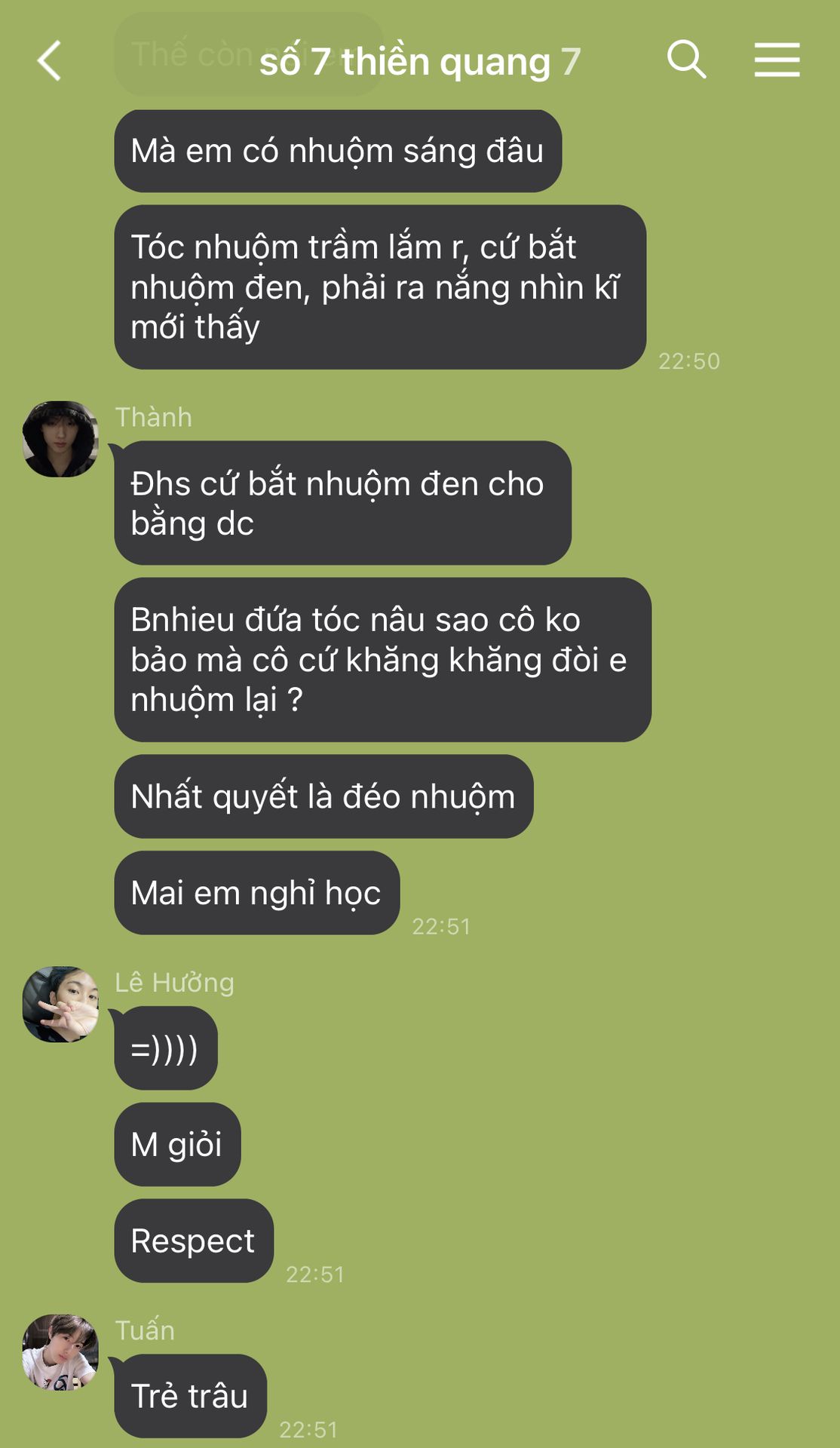Screen dimensions: 840x1448
Task: Open the chat search magnifier icon
Action: (686, 60)
